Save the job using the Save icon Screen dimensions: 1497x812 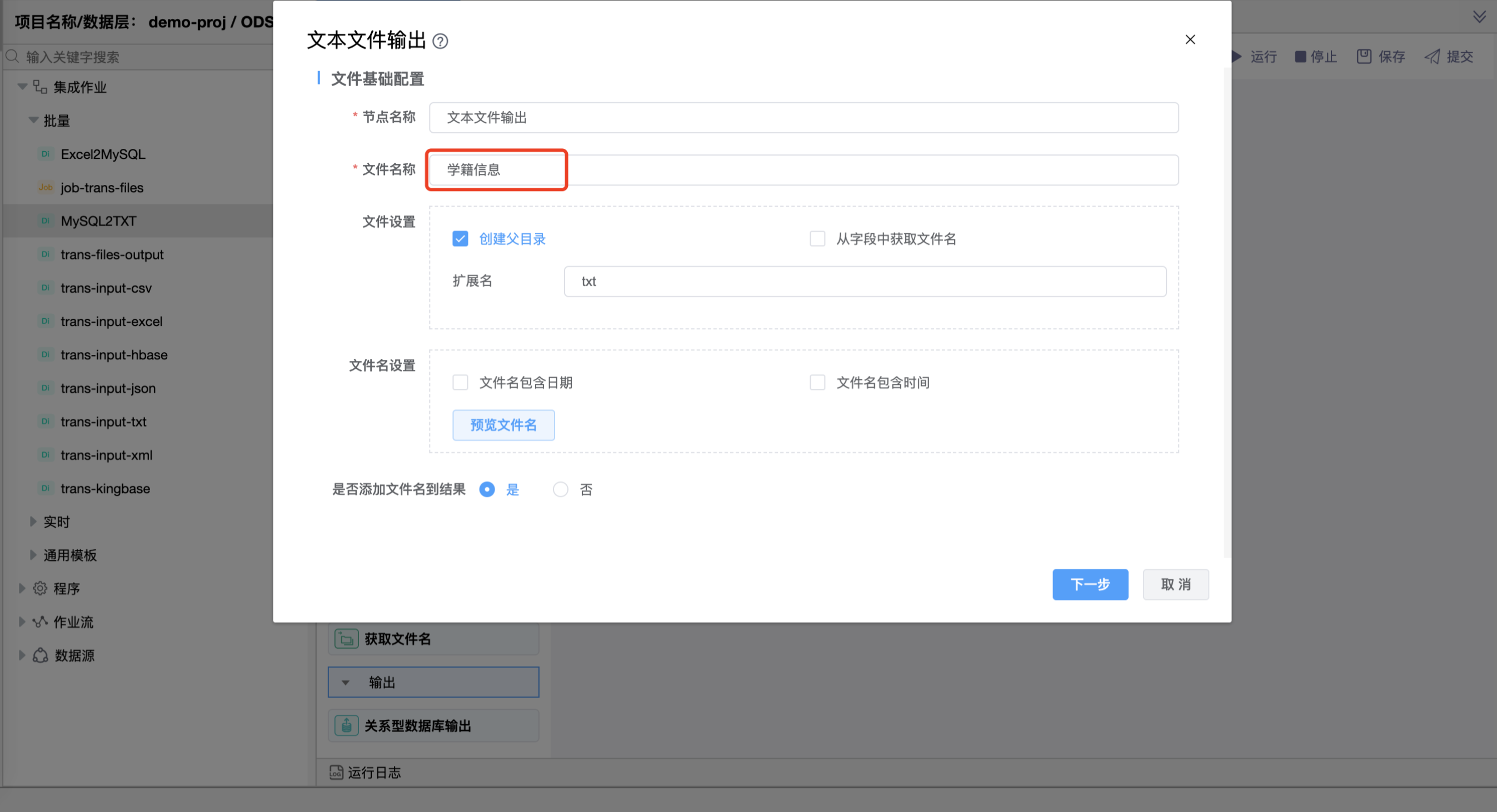pyautogui.click(x=1364, y=56)
